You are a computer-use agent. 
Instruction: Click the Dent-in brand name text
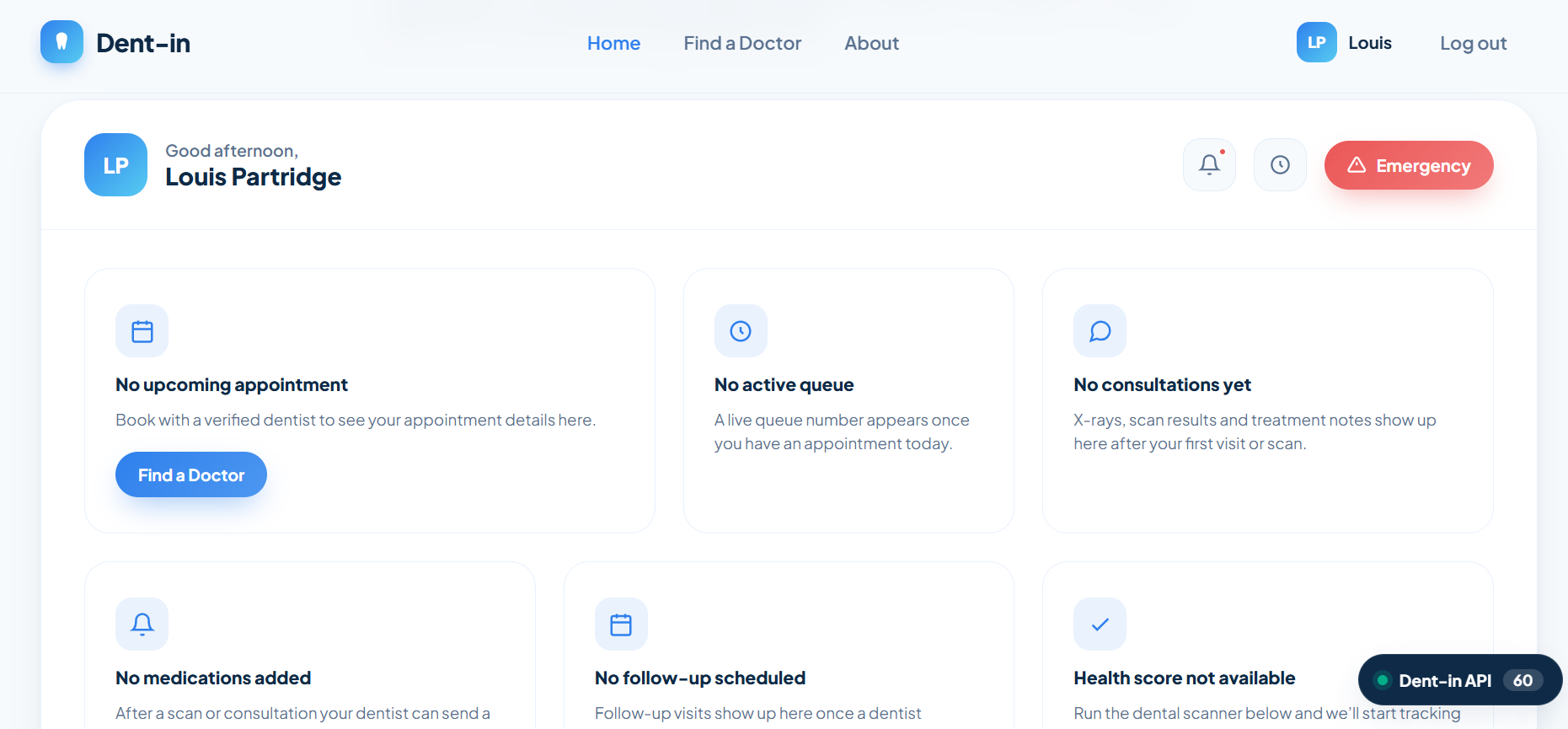pos(143,43)
